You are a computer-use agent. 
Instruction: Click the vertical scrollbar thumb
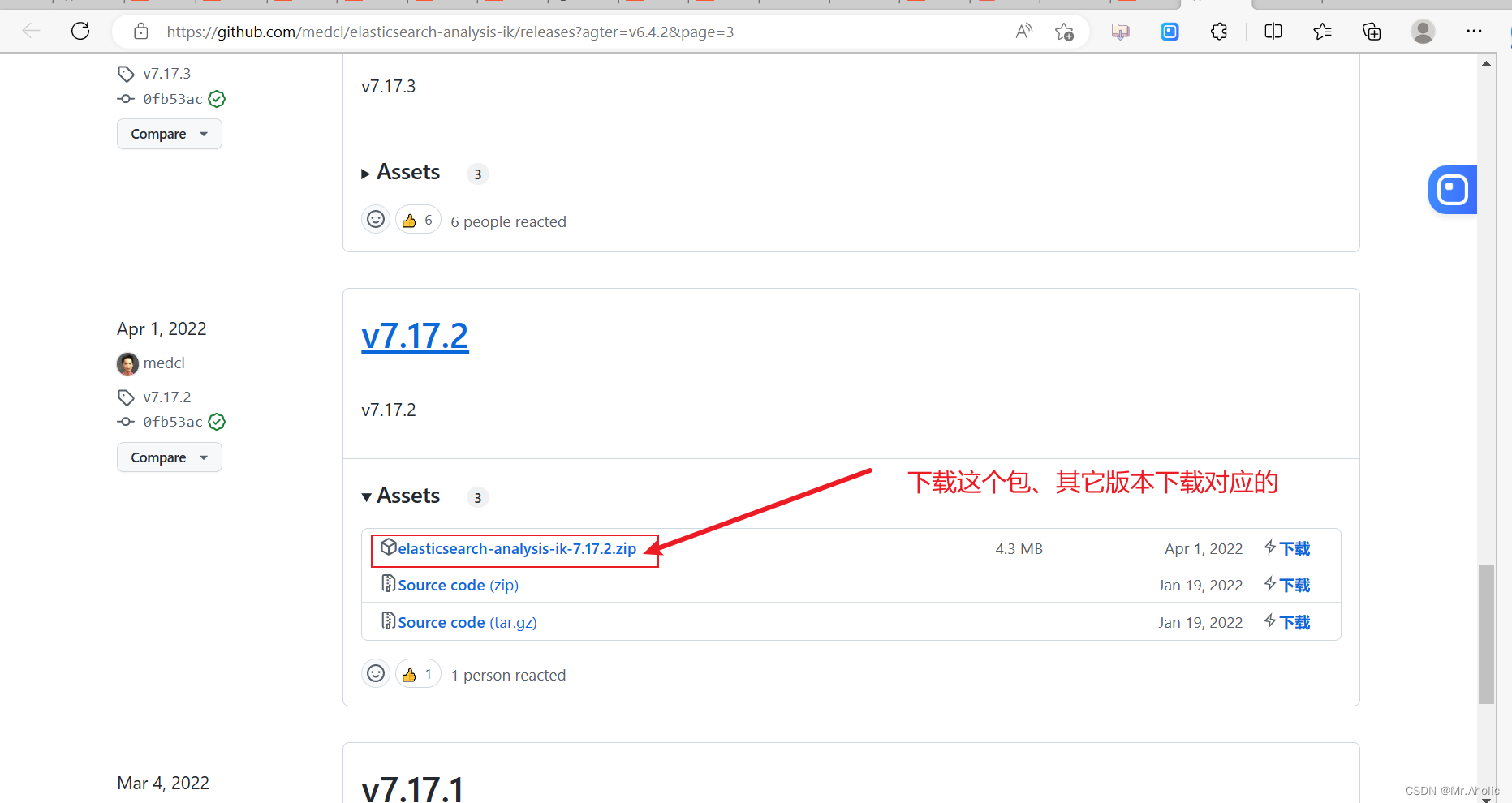click(1486, 634)
